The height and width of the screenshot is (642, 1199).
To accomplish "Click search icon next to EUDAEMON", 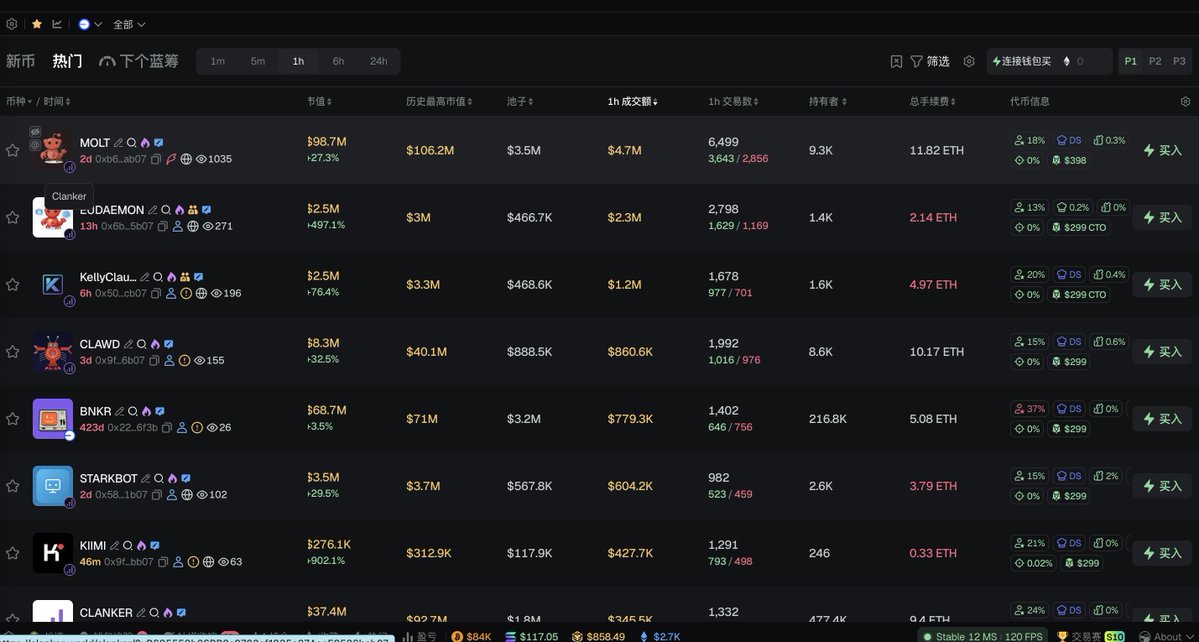I will tap(166, 210).
